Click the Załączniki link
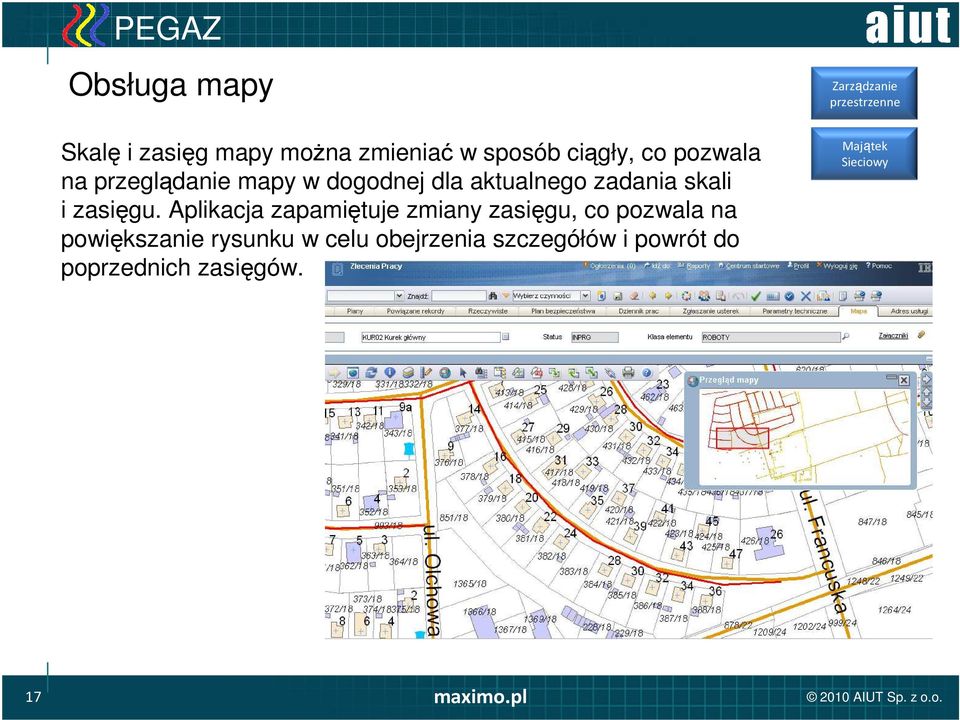The height and width of the screenshot is (720, 960). click(x=893, y=336)
